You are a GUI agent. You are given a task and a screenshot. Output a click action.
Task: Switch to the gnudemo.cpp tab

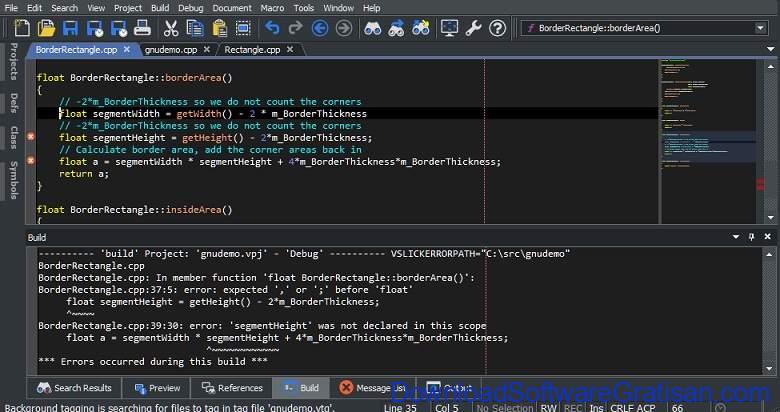pyautogui.click(x=171, y=50)
